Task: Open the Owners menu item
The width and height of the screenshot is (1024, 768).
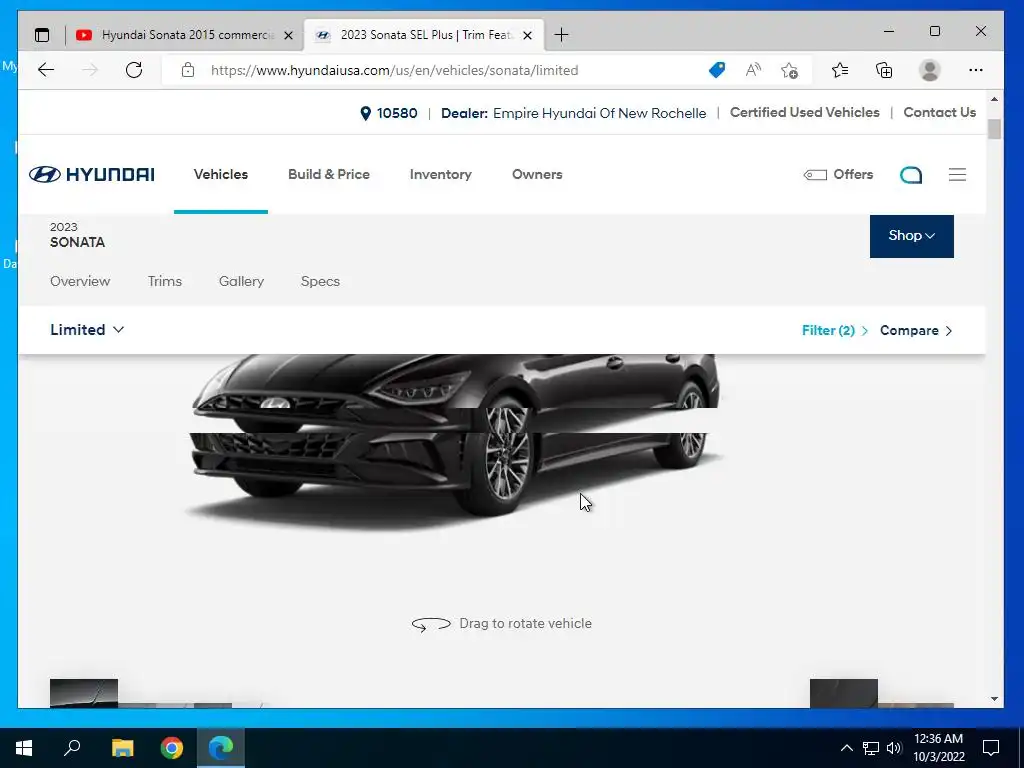Action: click(x=537, y=174)
